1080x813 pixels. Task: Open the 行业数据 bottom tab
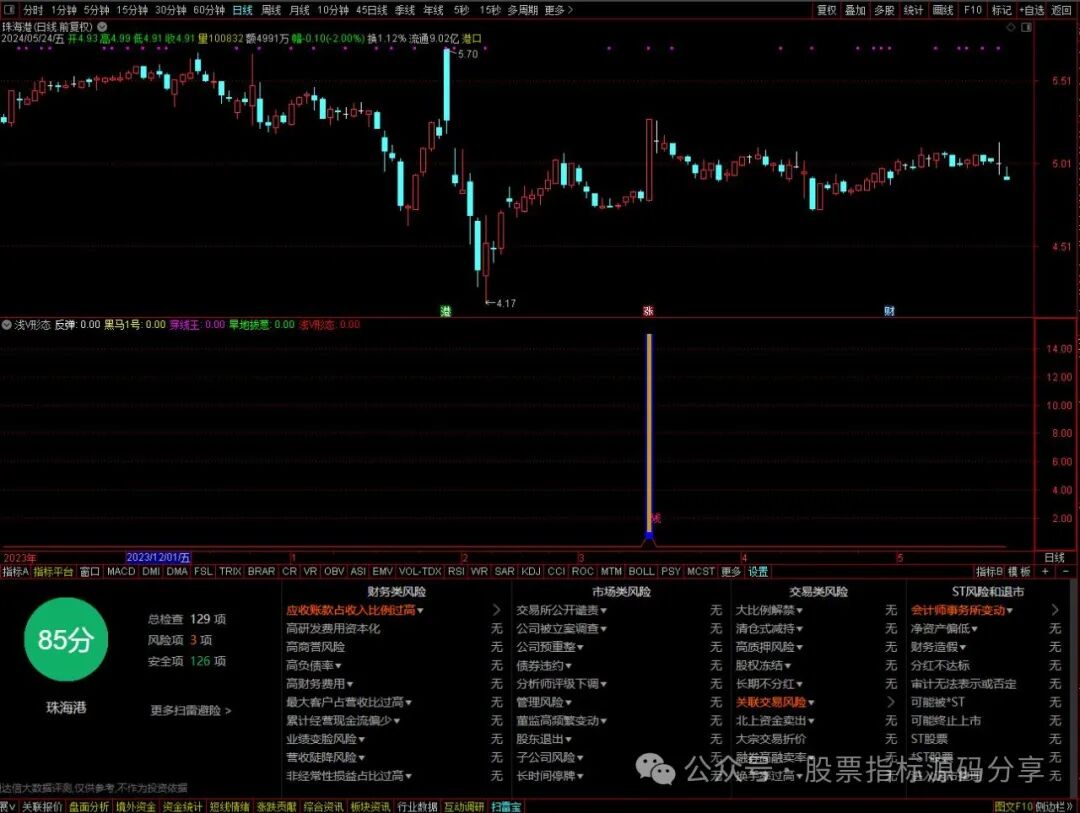417,806
